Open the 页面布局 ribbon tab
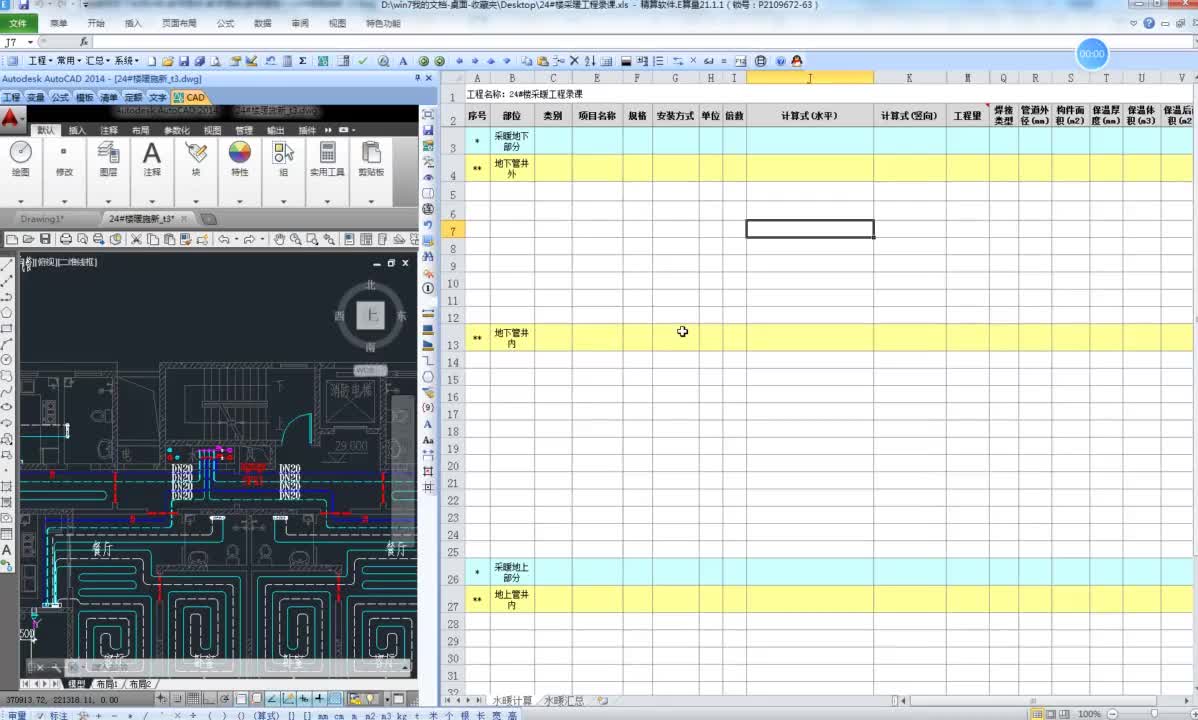Image resolution: width=1198 pixels, height=720 pixels. (179, 24)
